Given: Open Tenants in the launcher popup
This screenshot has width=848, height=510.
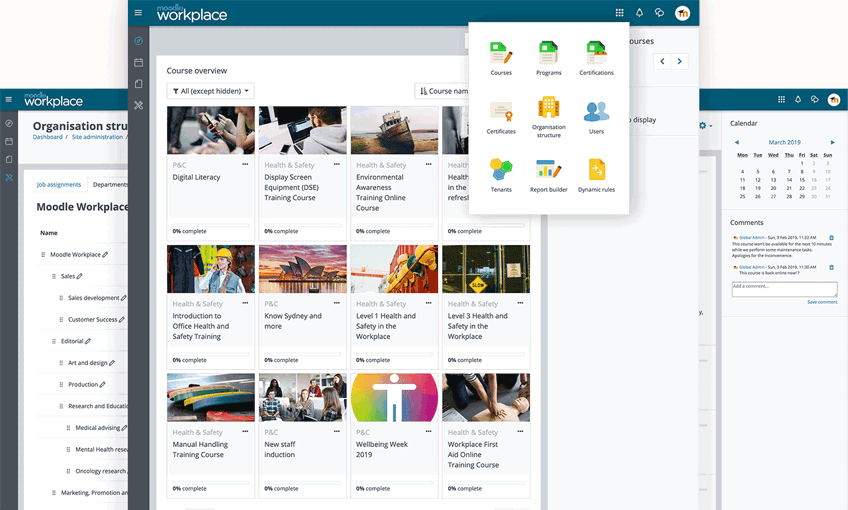Looking at the screenshot, I should click(x=501, y=175).
